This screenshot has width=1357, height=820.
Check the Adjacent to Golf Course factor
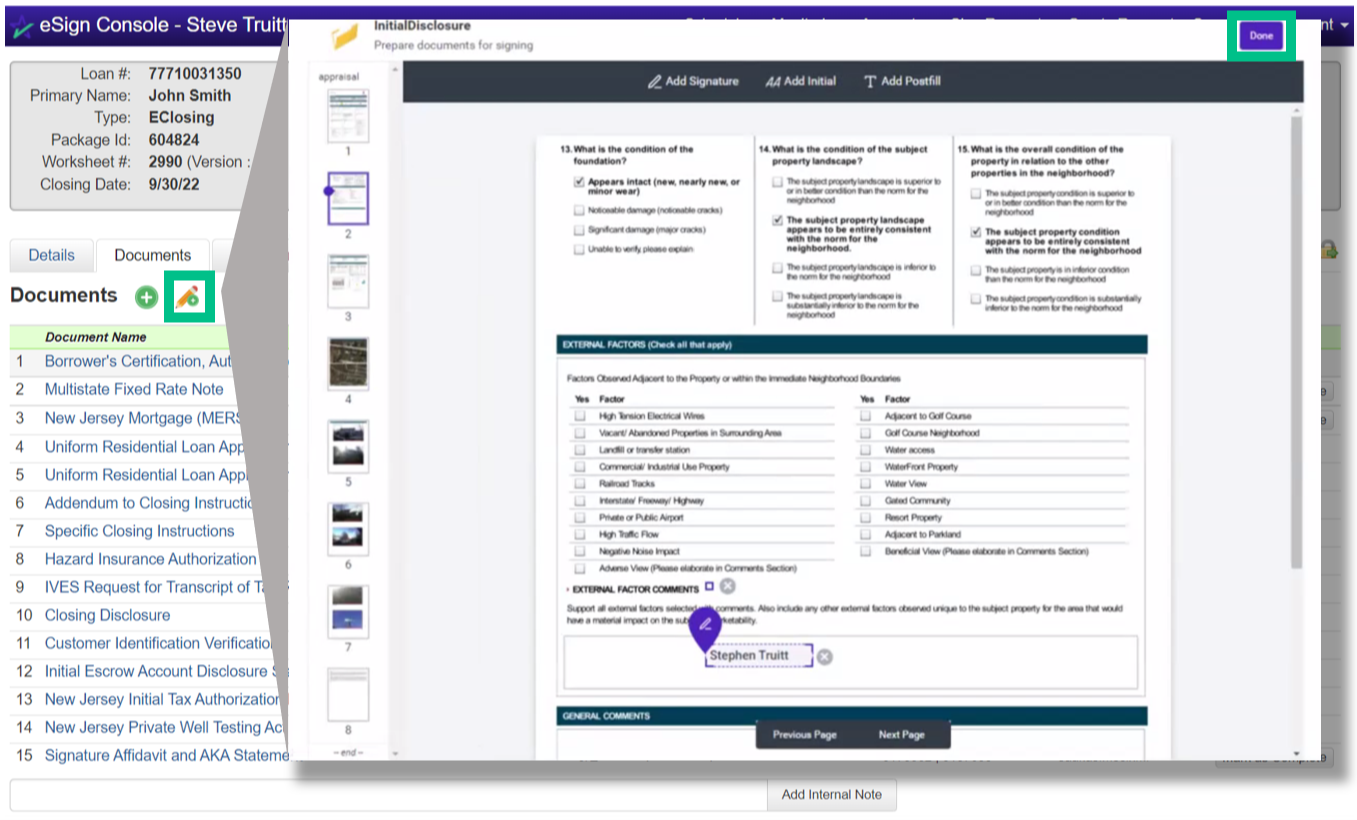[866, 416]
